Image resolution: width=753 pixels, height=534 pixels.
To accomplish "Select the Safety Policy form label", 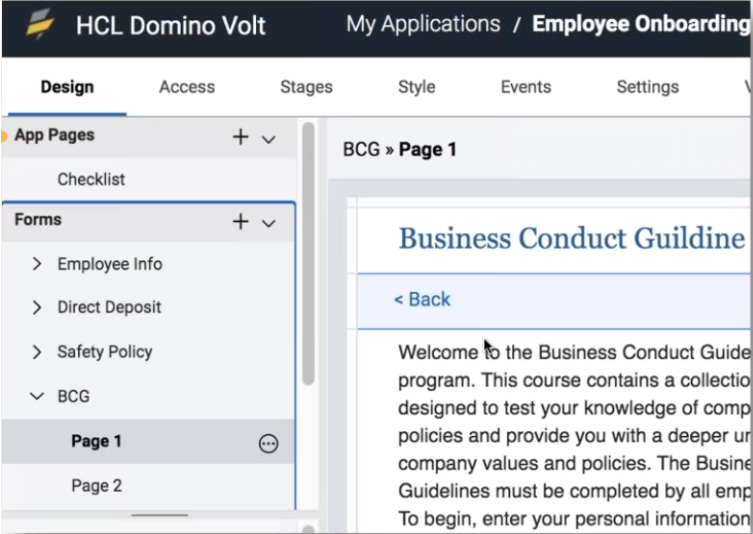I will (x=105, y=352).
